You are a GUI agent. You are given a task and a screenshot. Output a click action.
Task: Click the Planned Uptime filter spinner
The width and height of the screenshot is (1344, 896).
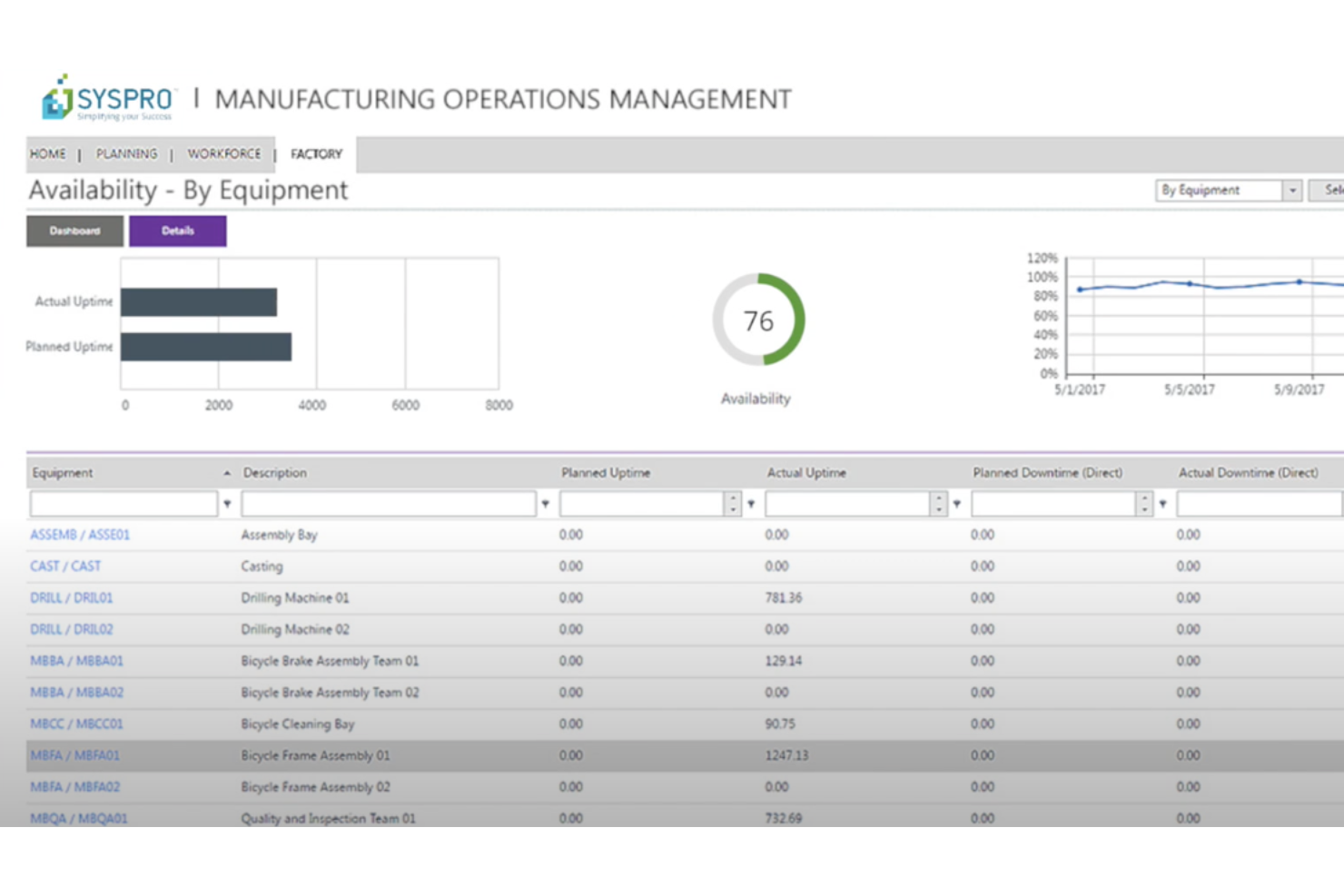click(x=733, y=504)
